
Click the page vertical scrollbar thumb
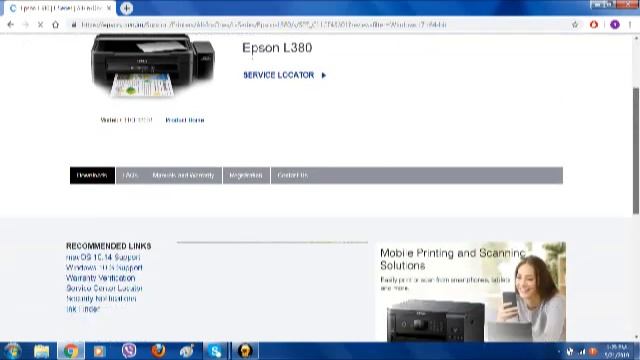636,150
